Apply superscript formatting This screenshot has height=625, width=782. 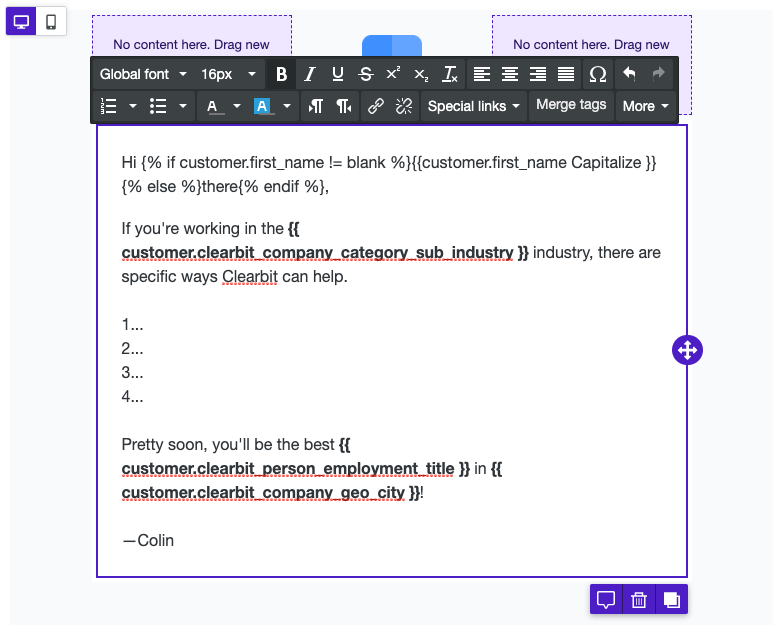point(393,74)
